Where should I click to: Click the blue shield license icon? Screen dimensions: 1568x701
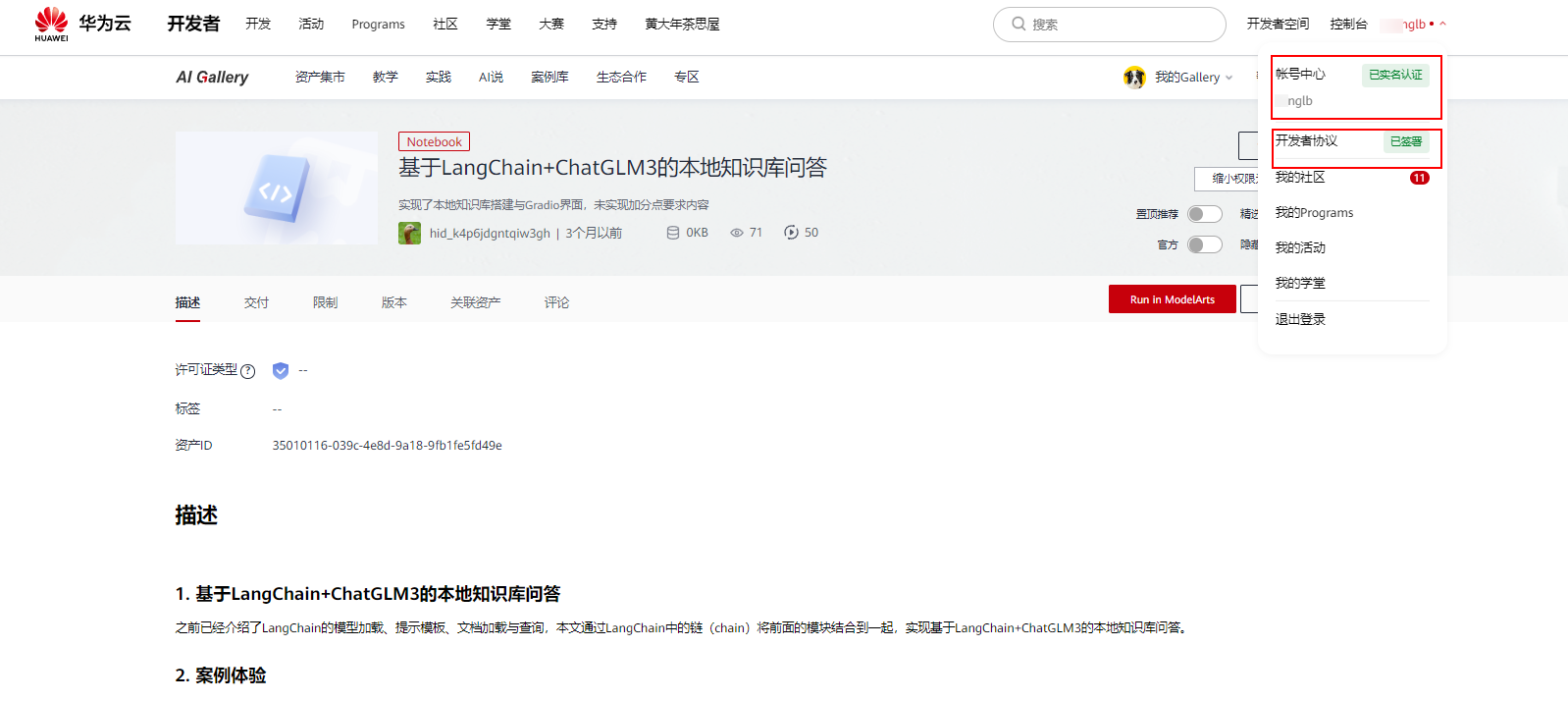tap(281, 370)
